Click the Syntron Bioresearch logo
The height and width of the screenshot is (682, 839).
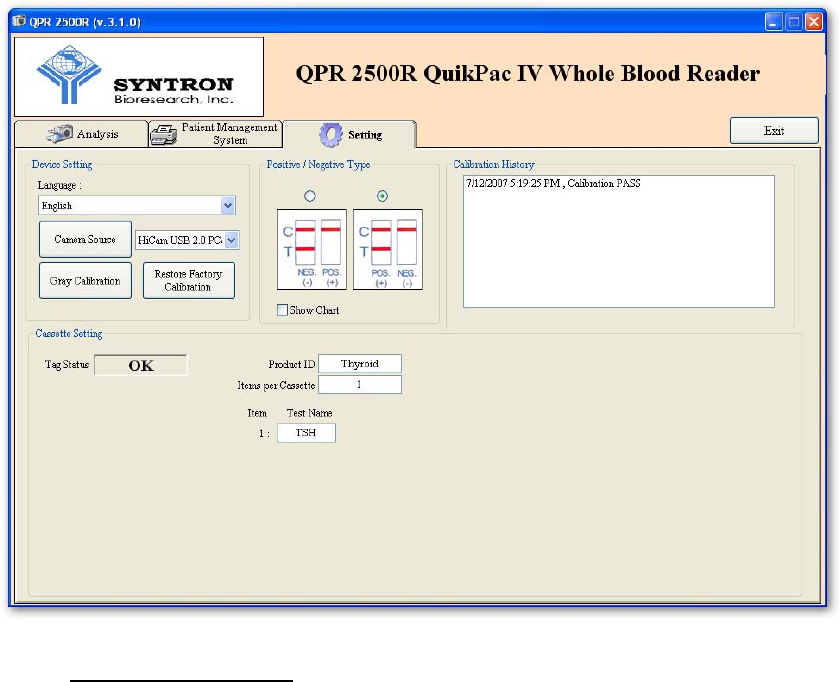tap(139, 76)
